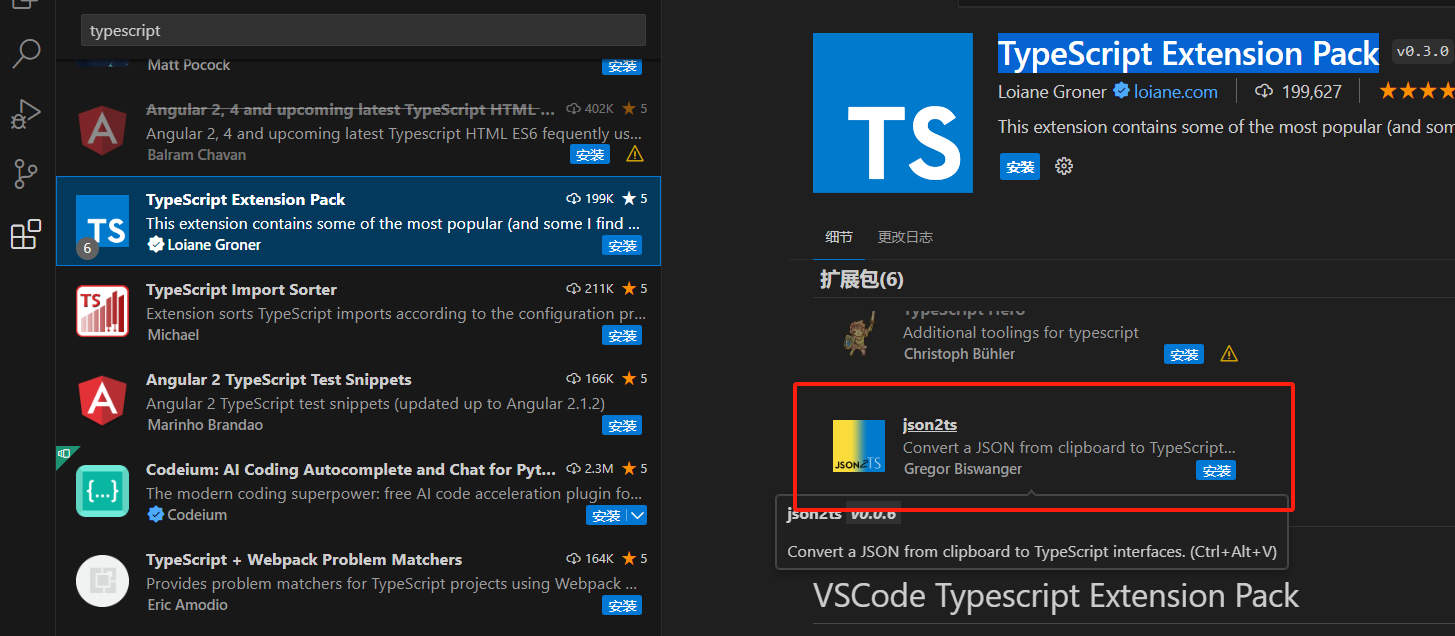Select the Codeium: AI Coding Autocomplete title
Image resolution: width=1455 pixels, height=636 pixels.
point(351,469)
